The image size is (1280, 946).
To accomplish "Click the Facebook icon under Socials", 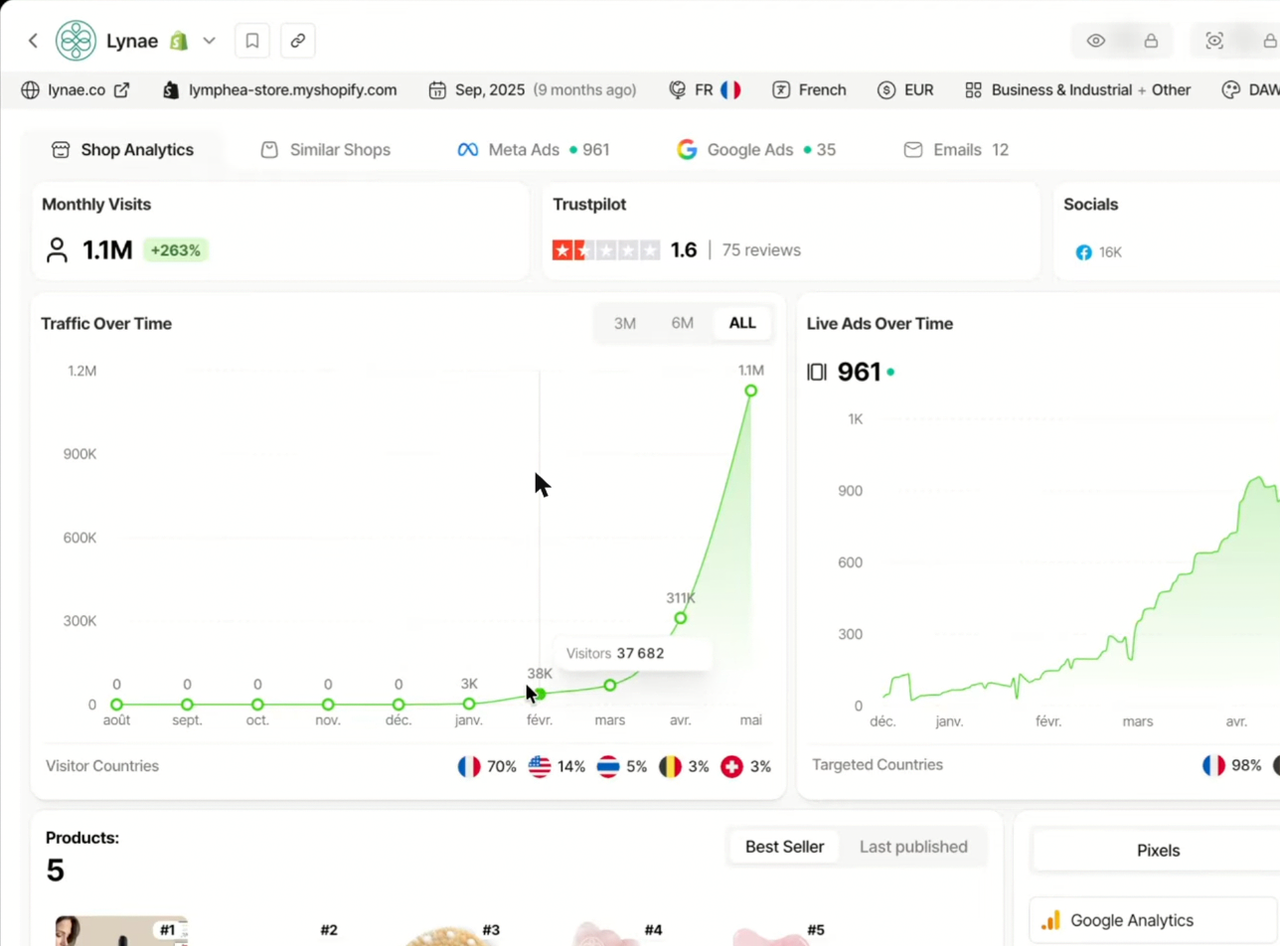I will click(1083, 253).
